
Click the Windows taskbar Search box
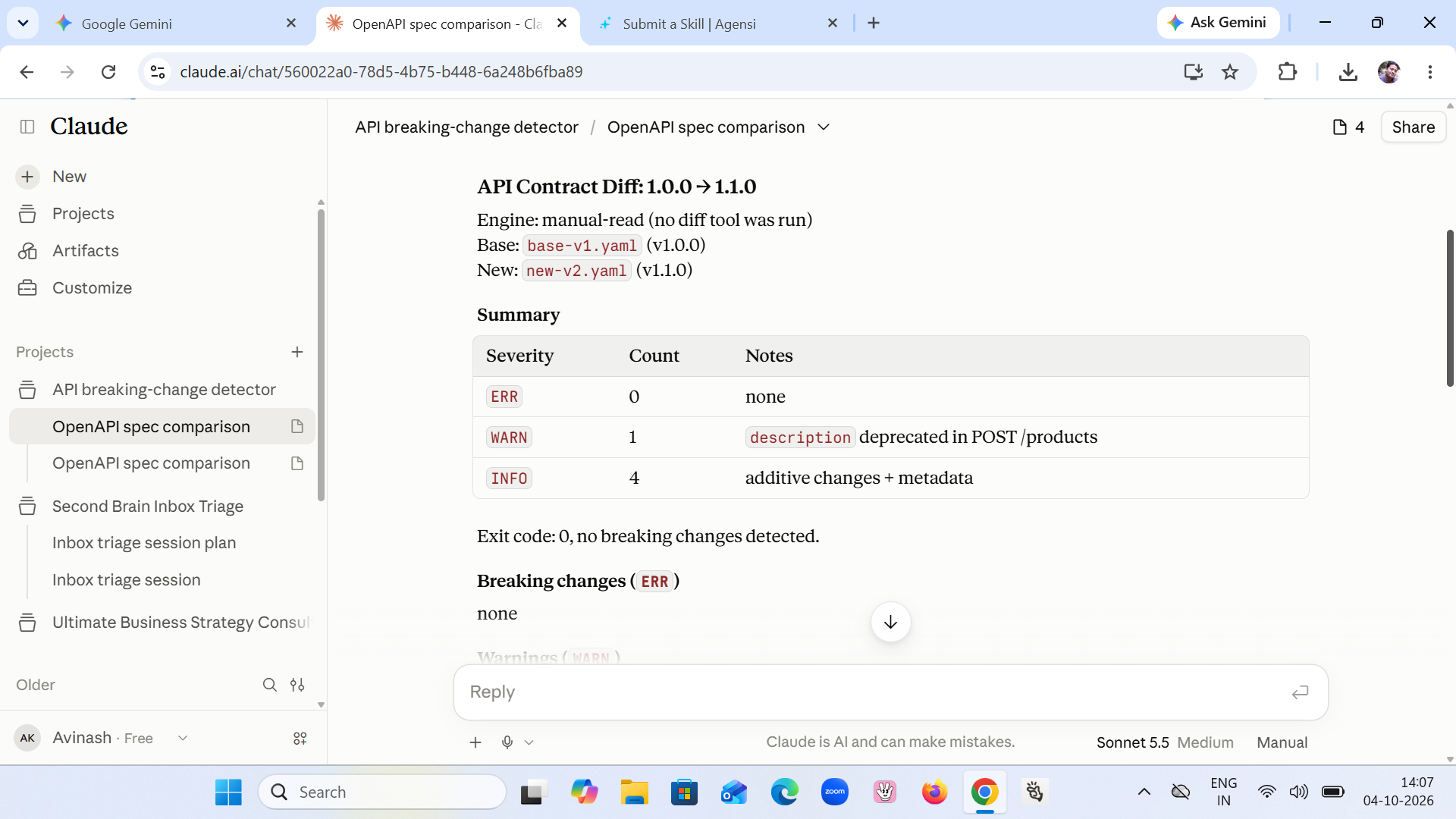[x=382, y=792]
